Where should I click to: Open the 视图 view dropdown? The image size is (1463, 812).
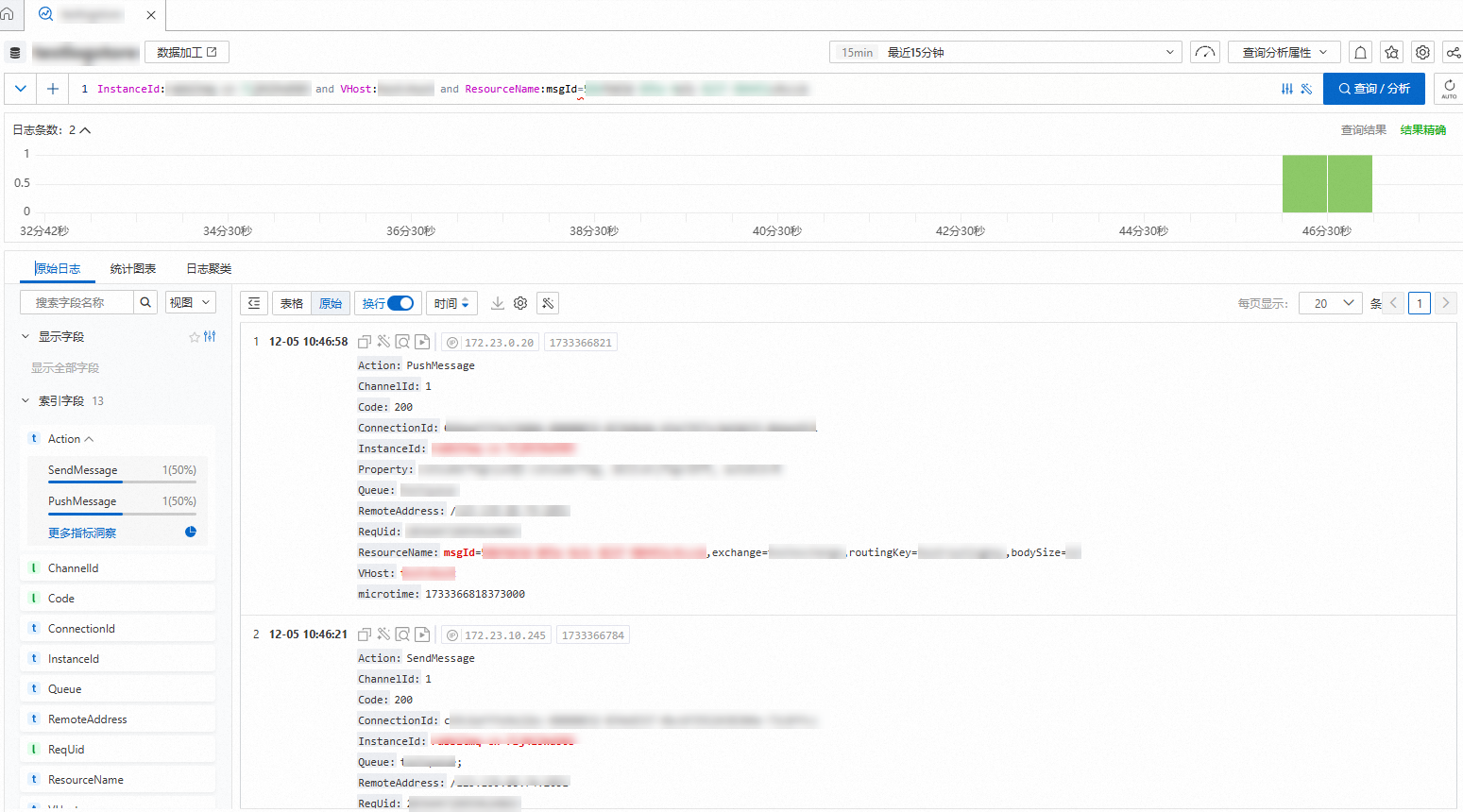[x=191, y=302]
